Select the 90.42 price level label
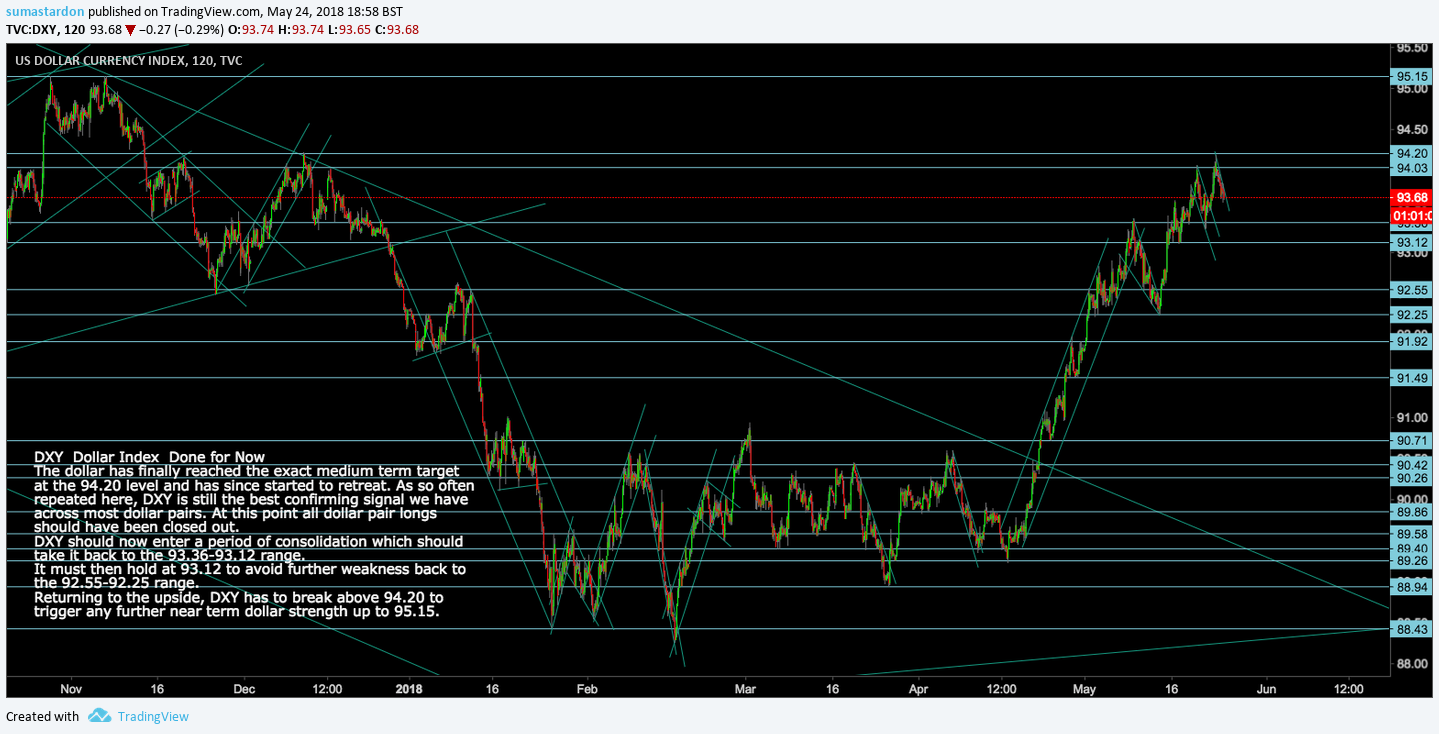The width and height of the screenshot is (1439, 734). 1412,465
